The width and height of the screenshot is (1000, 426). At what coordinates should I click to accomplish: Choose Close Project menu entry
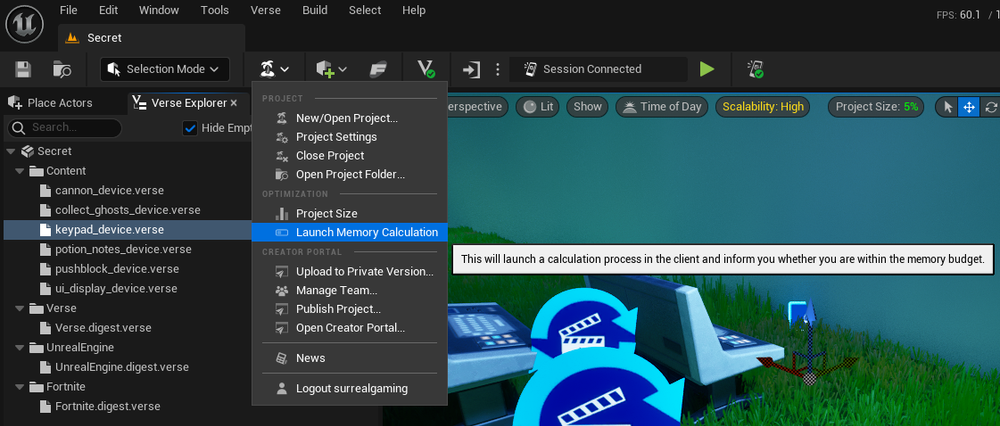click(349, 156)
